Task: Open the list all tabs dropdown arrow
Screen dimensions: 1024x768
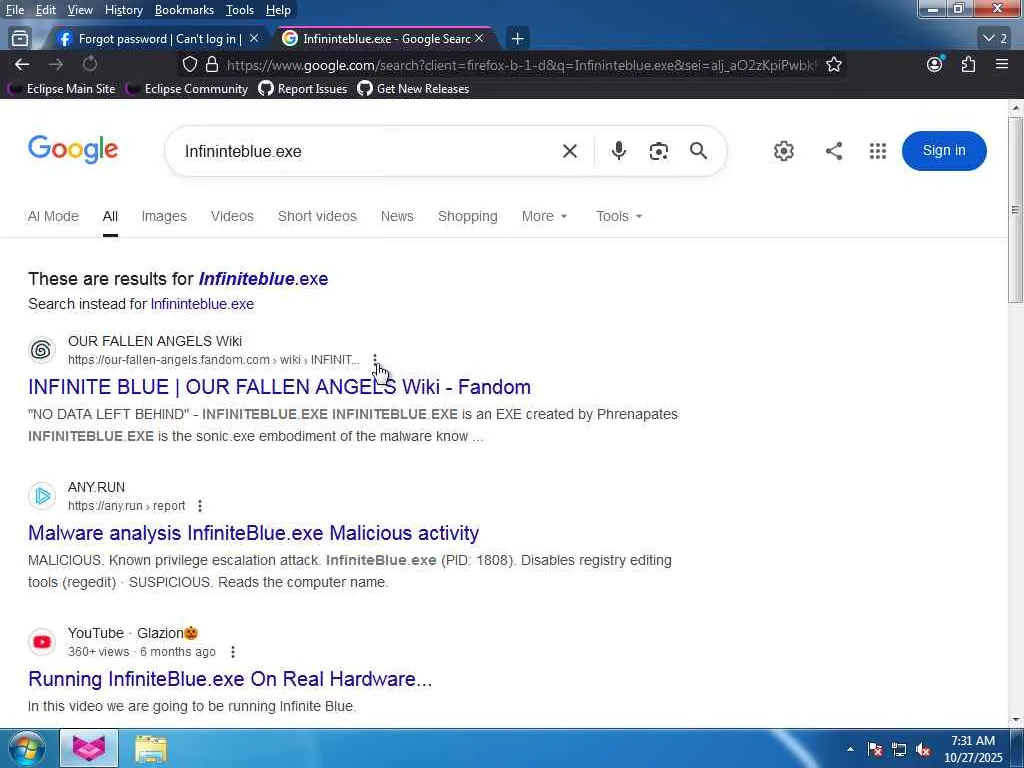Action: [x=996, y=39]
